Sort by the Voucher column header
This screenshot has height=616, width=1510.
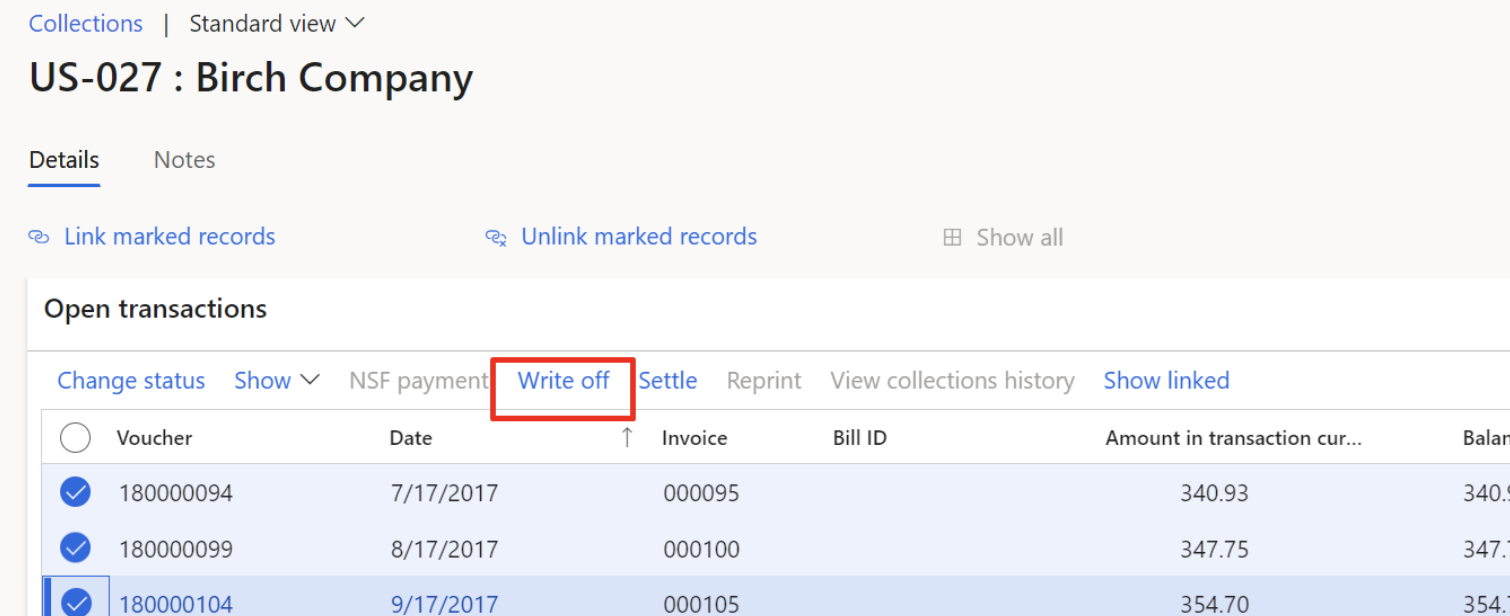pos(154,438)
